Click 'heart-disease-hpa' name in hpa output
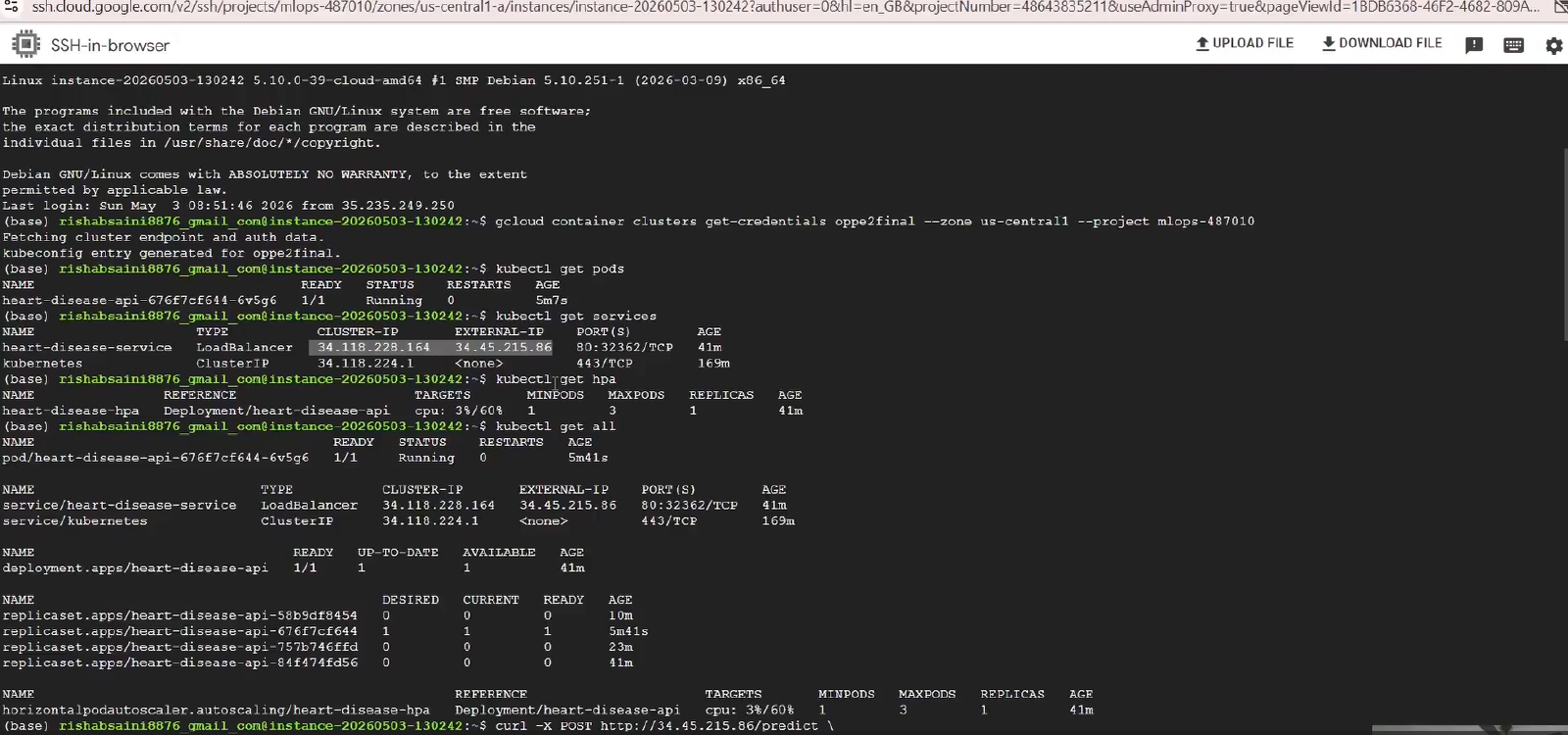Viewport: 1568px width, 735px height. [71, 411]
